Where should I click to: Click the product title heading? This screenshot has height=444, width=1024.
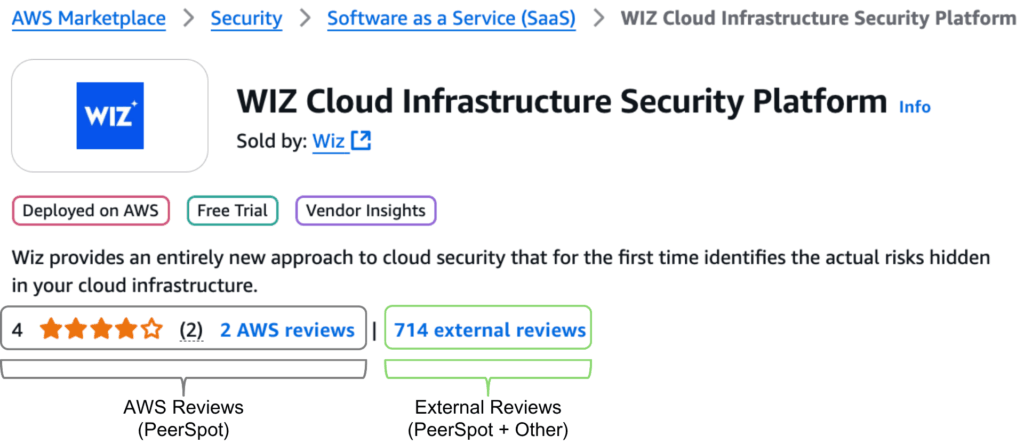[562, 101]
